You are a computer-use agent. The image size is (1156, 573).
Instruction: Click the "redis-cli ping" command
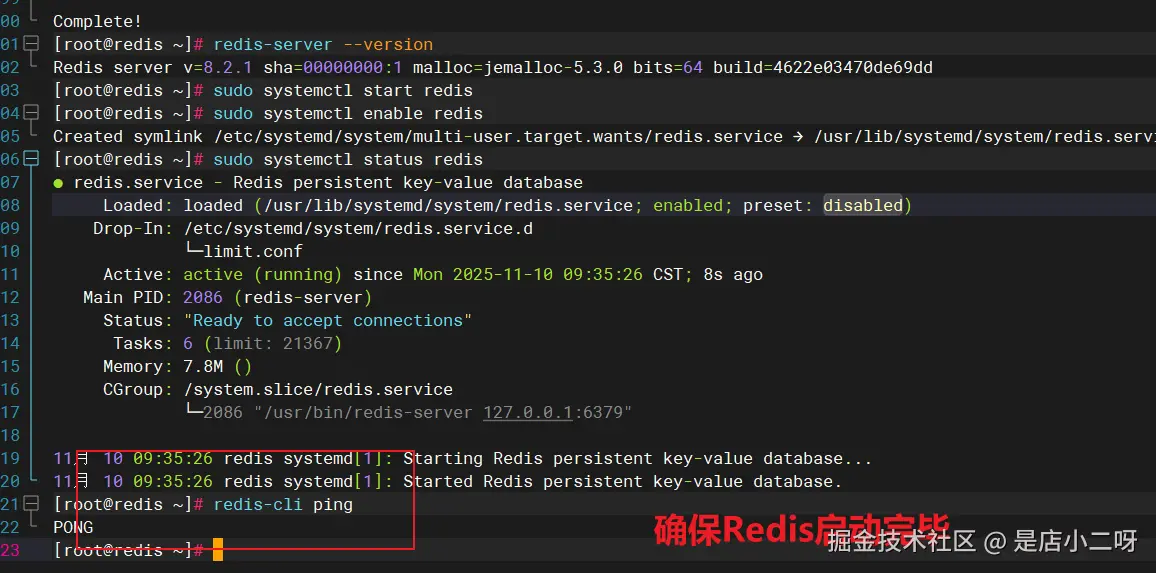click(283, 504)
